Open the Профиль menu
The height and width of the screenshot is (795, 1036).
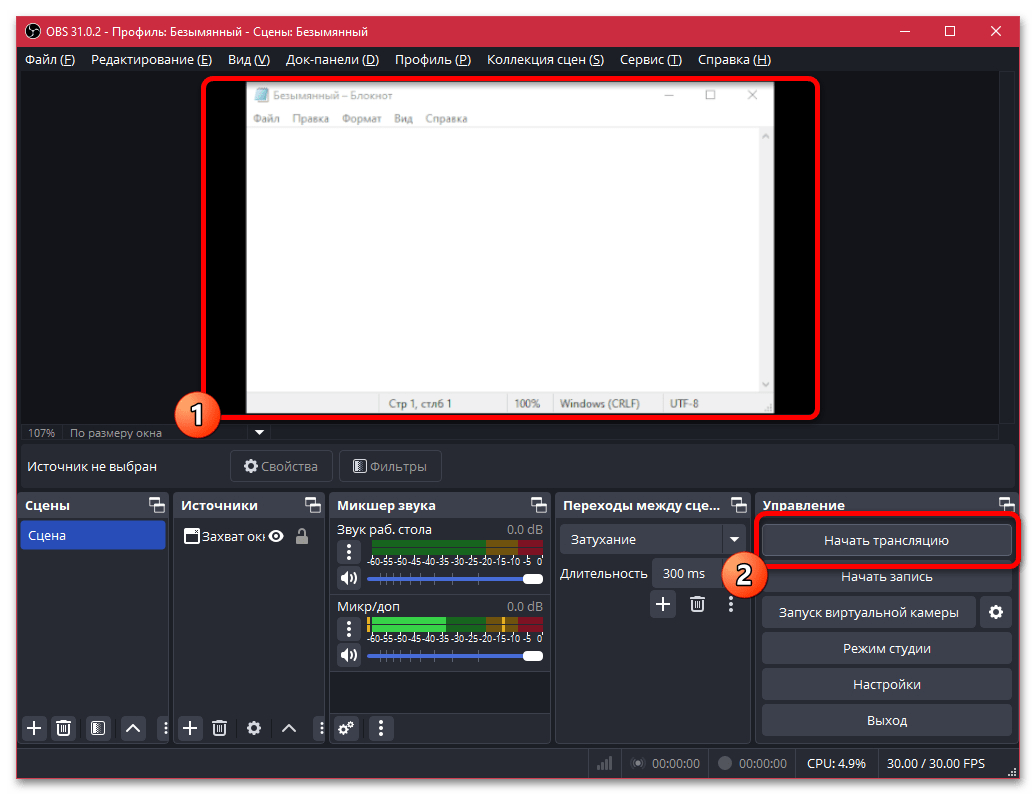(433, 59)
